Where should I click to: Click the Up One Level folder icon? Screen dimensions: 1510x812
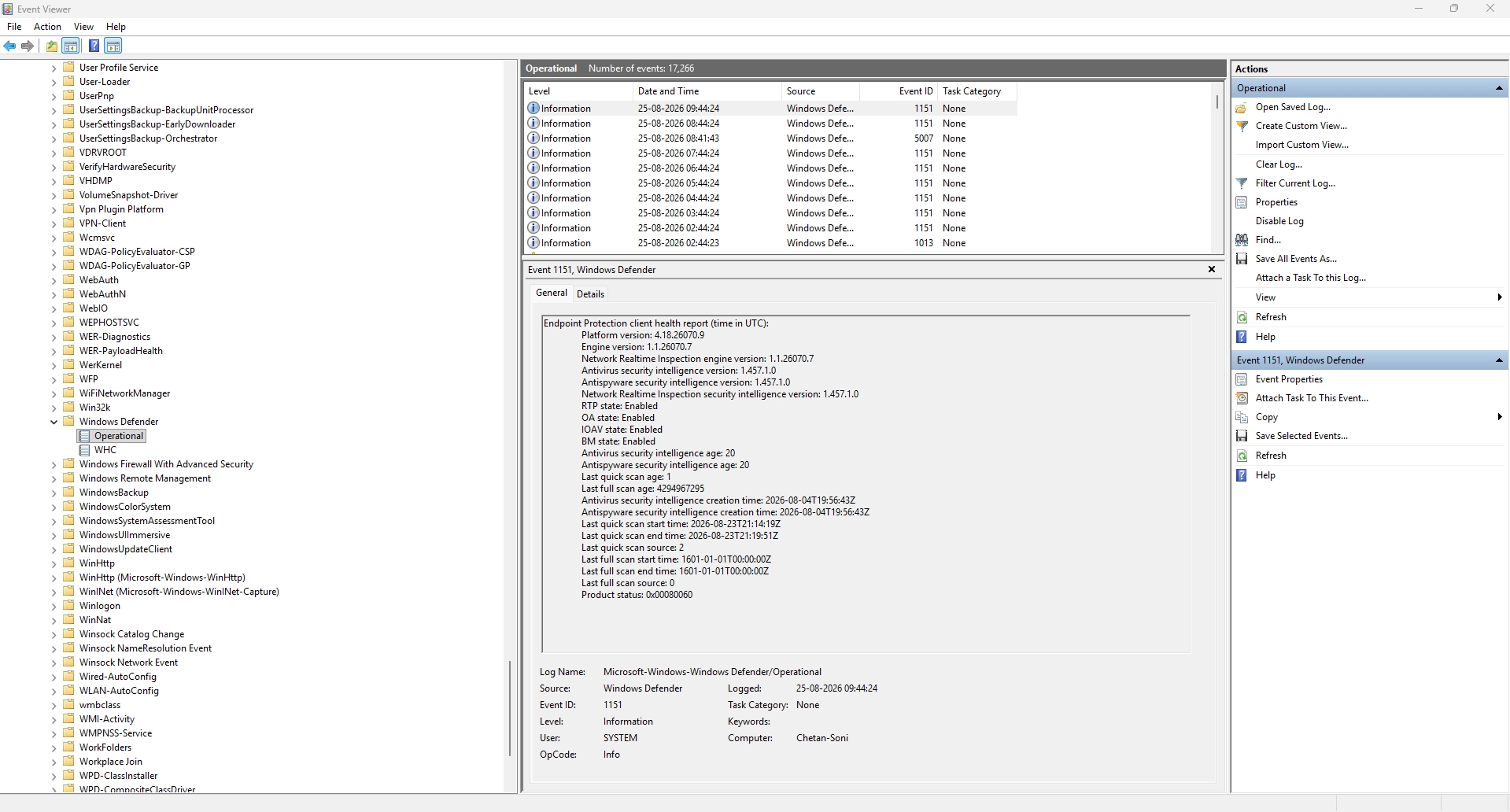coord(52,46)
